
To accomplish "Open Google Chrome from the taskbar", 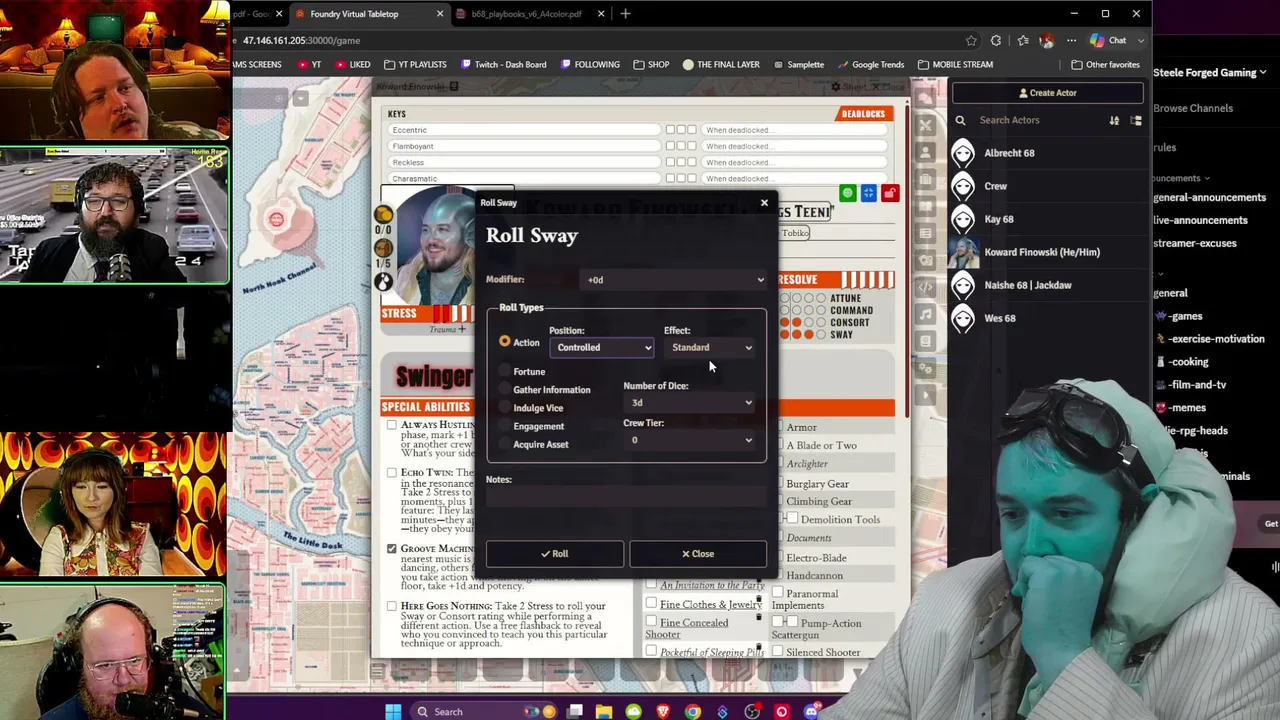I will tap(693, 712).
